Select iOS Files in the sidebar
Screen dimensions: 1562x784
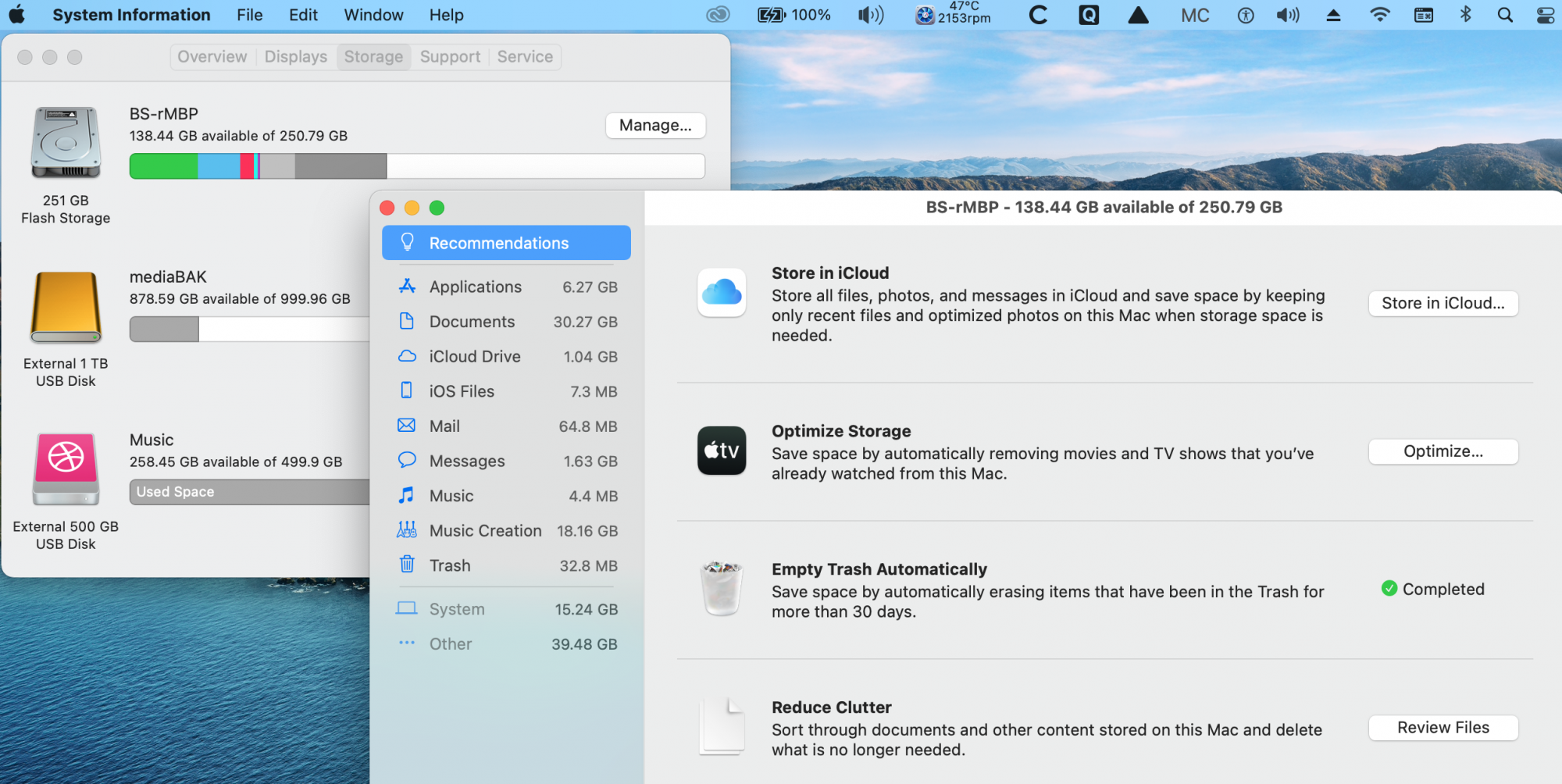pyautogui.click(x=507, y=391)
